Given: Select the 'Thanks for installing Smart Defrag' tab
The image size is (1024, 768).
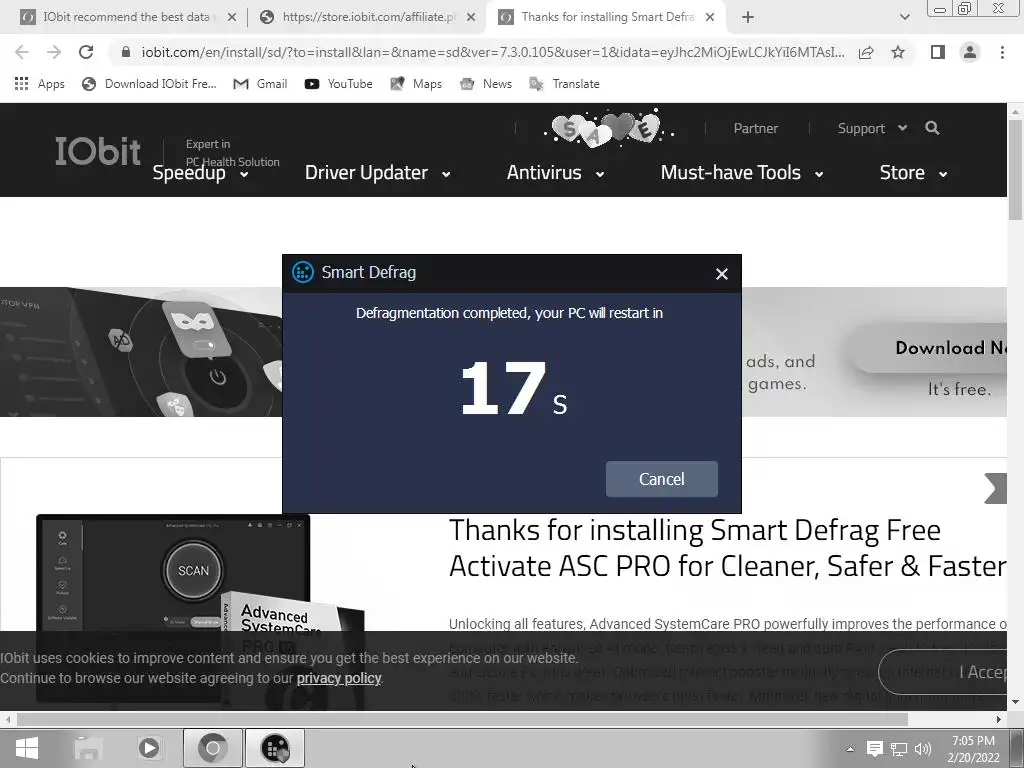Looking at the screenshot, I should click(606, 17).
